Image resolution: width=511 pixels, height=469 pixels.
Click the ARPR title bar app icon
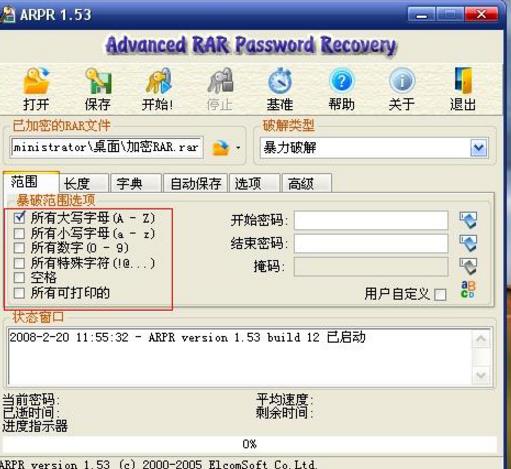[x=8, y=15]
